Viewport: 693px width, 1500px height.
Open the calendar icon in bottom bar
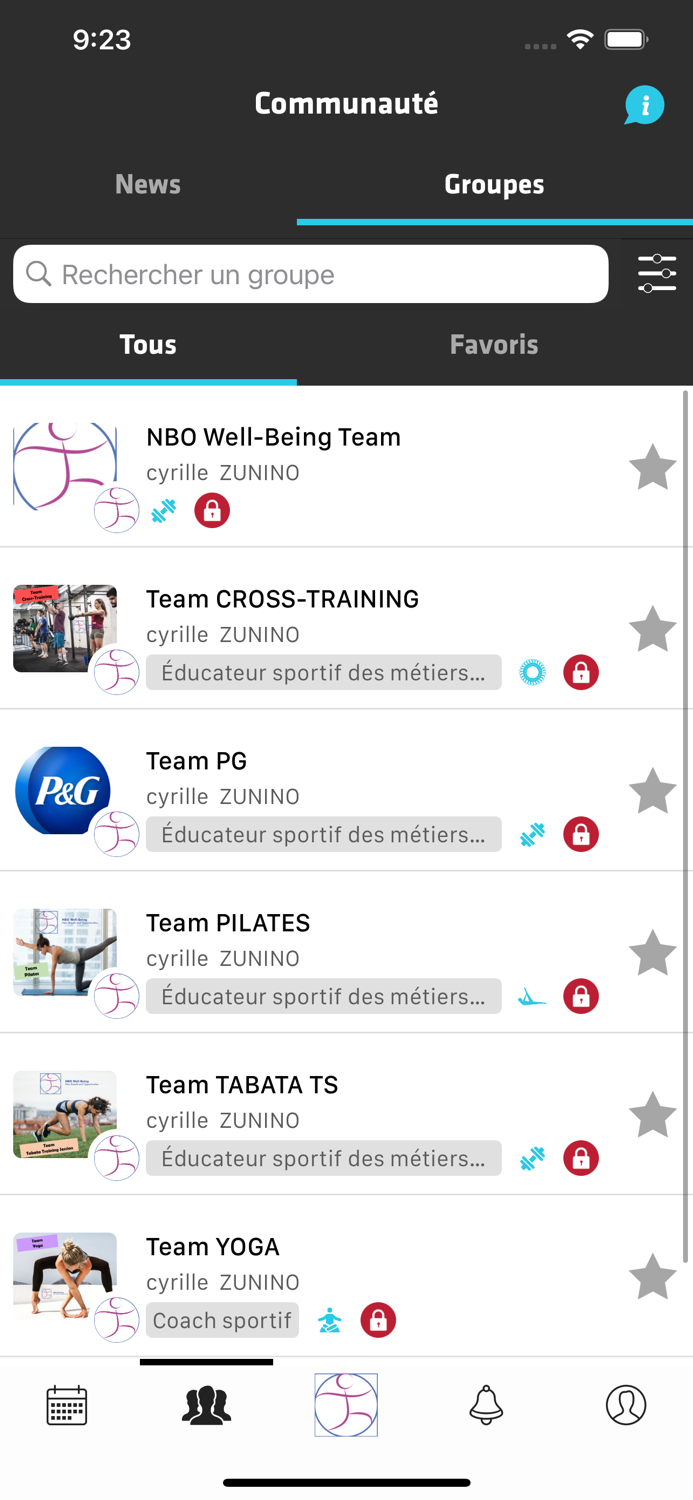click(x=65, y=1405)
